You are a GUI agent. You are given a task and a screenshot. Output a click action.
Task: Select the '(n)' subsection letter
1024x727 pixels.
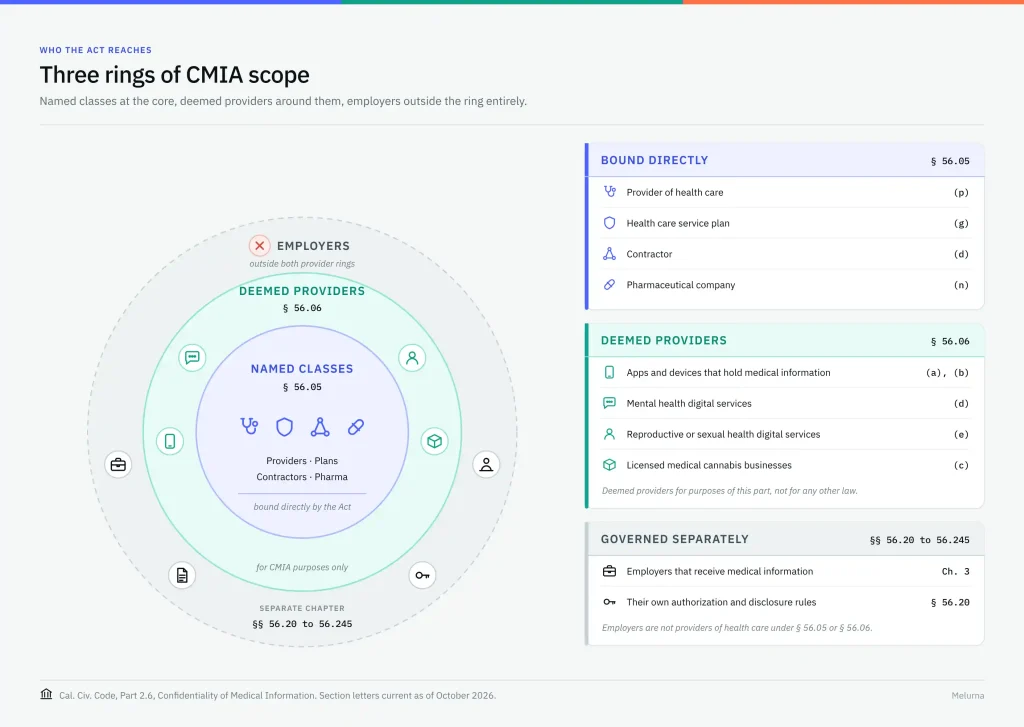(961, 285)
